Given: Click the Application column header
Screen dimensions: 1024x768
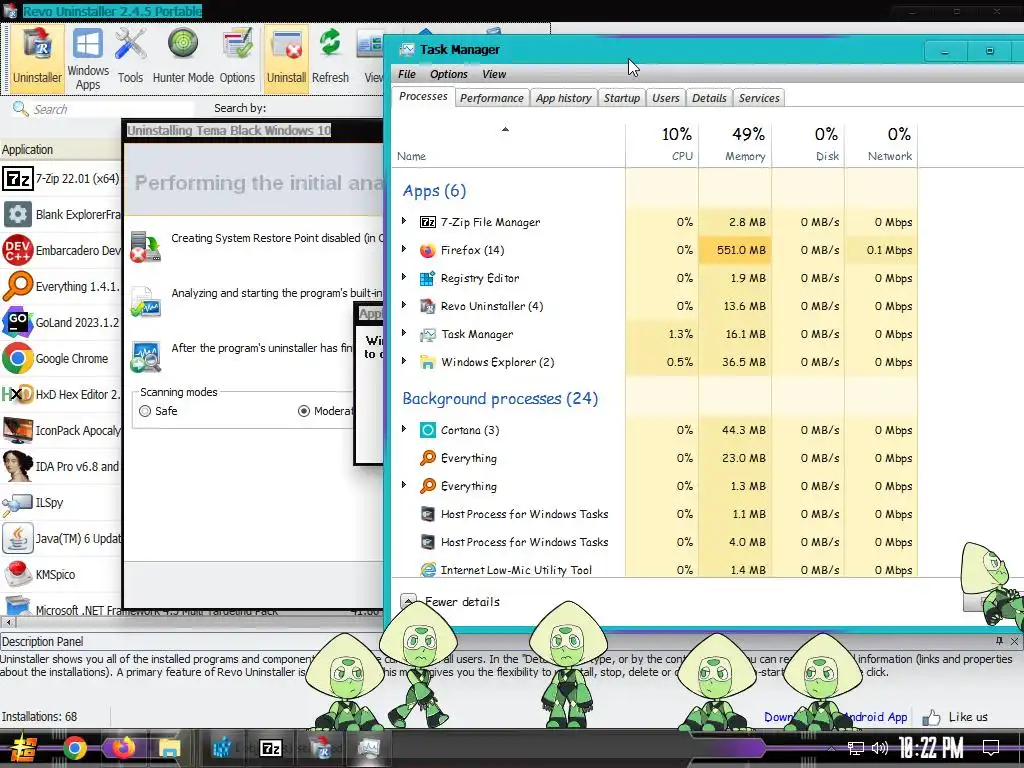Looking at the screenshot, I should tap(61, 150).
